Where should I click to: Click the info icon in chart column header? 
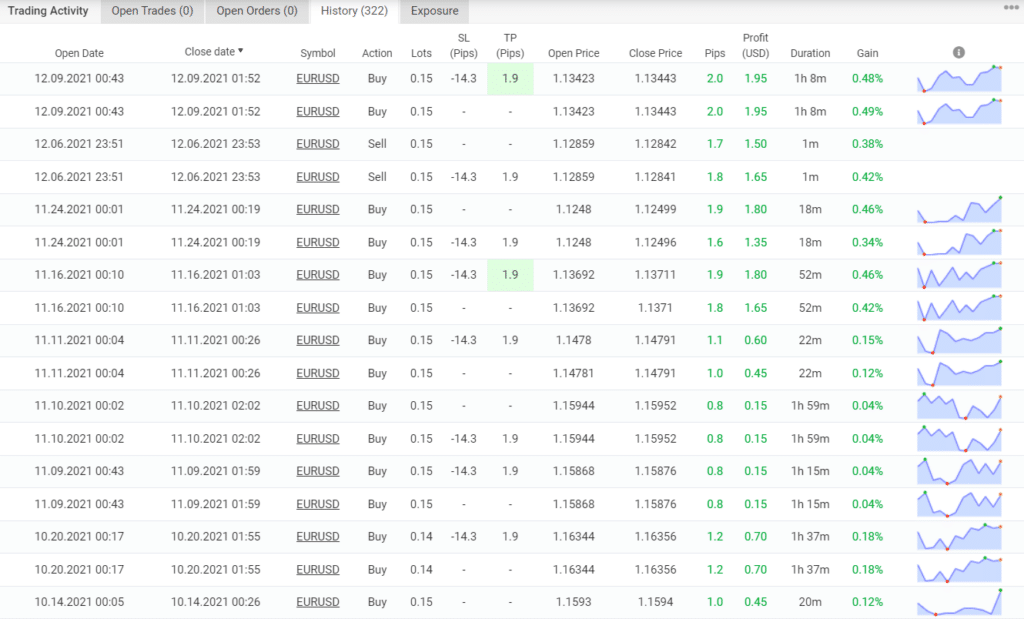click(959, 52)
